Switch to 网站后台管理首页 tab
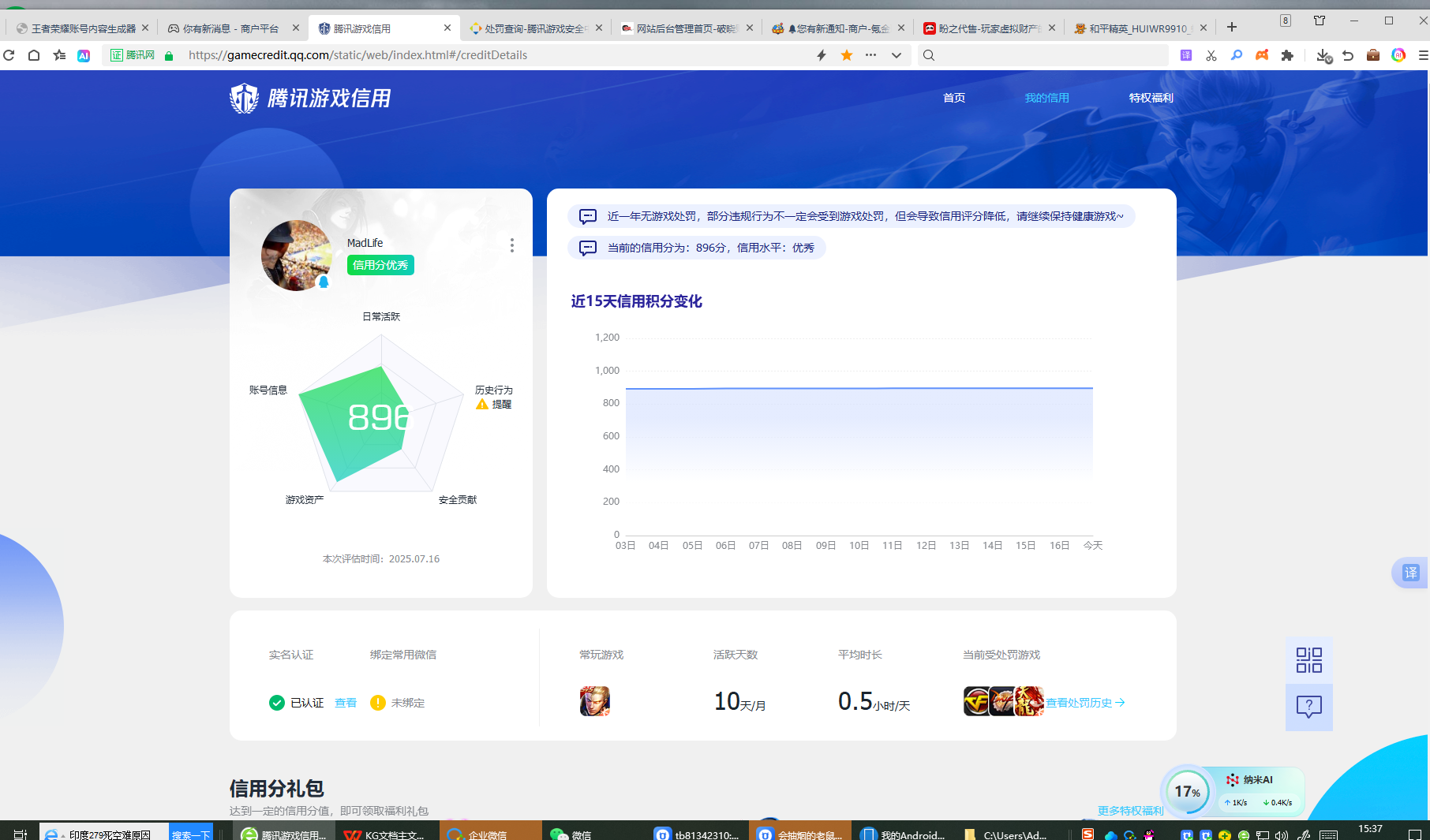The height and width of the screenshot is (840, 1430). pos(685,28)
